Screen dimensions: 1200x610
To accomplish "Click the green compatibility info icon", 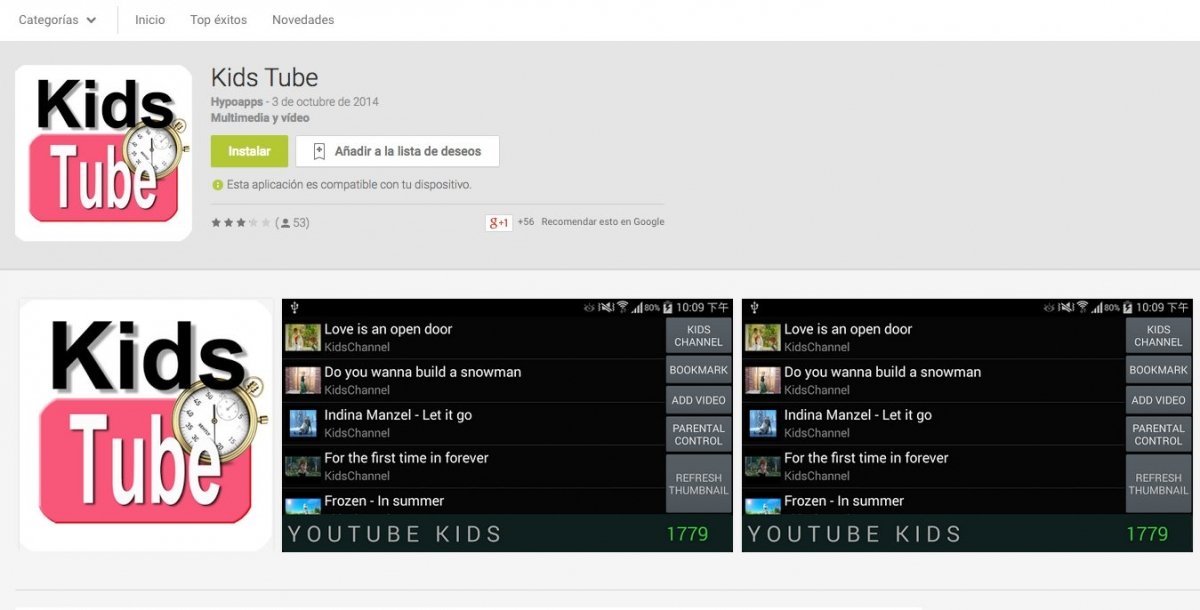I will [x=217, y=185].
